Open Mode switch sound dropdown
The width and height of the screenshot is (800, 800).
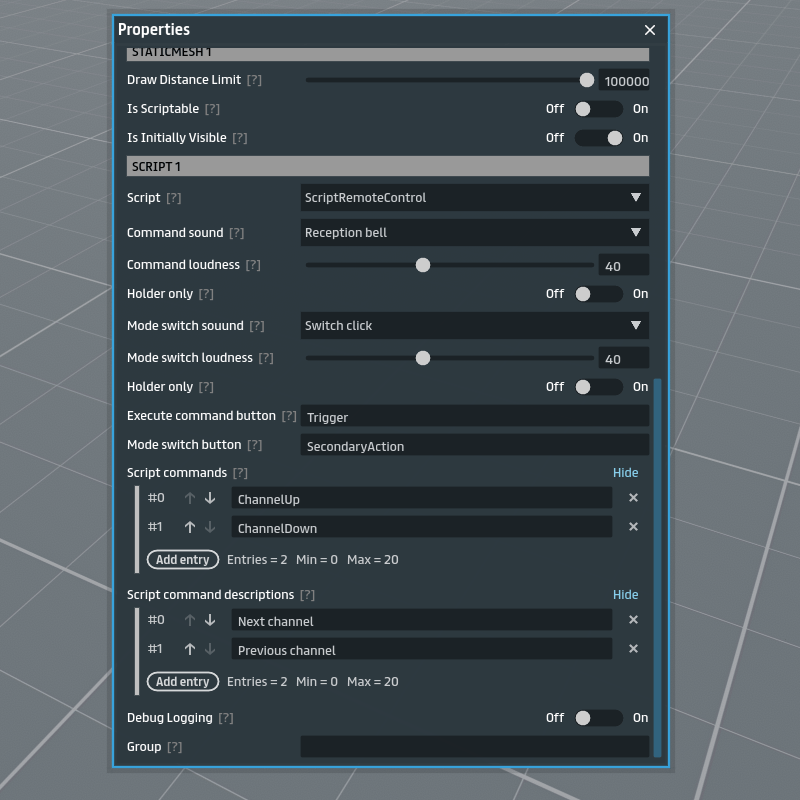474,326
